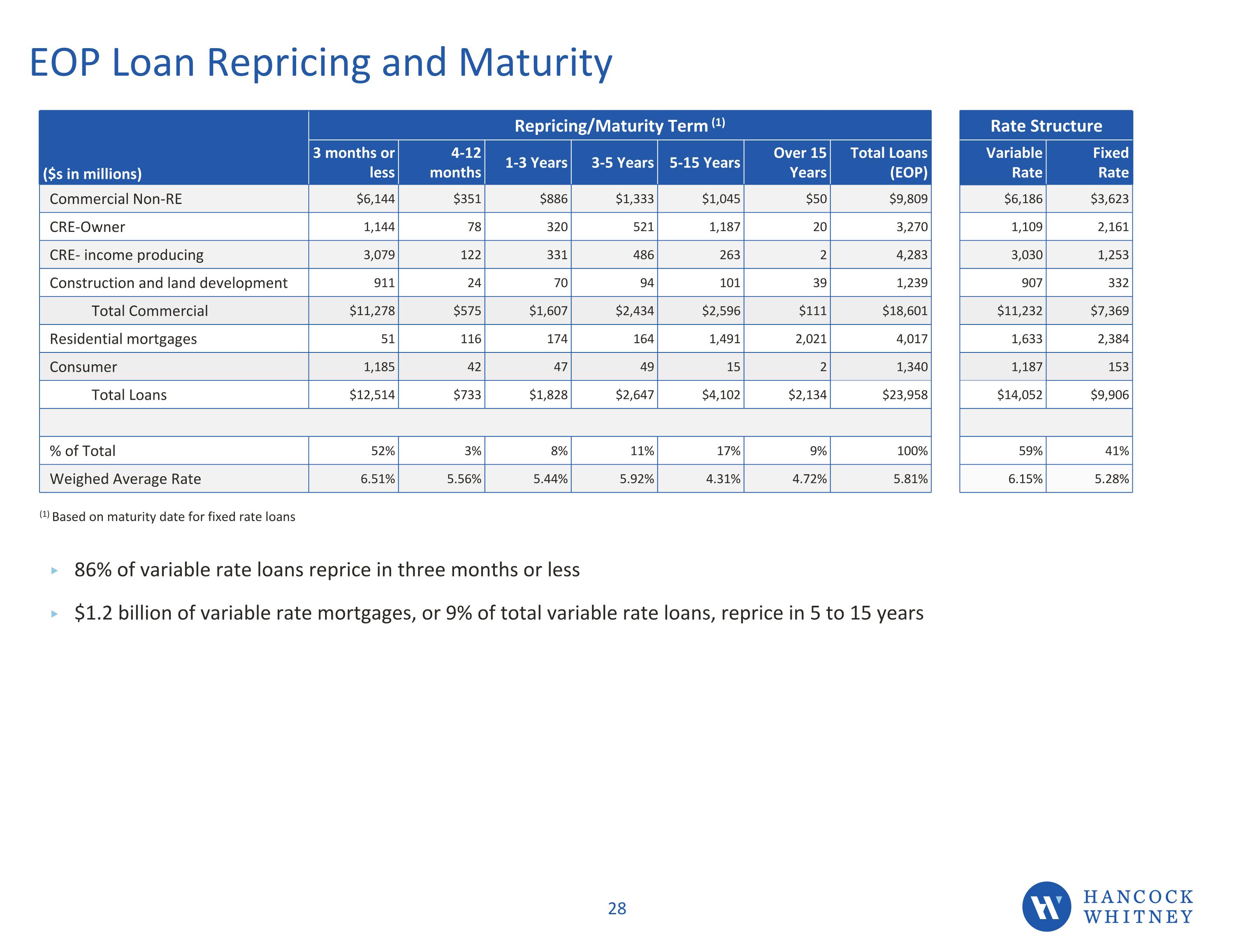Click page number 28
1234x952 pixels.
(617, 908)
